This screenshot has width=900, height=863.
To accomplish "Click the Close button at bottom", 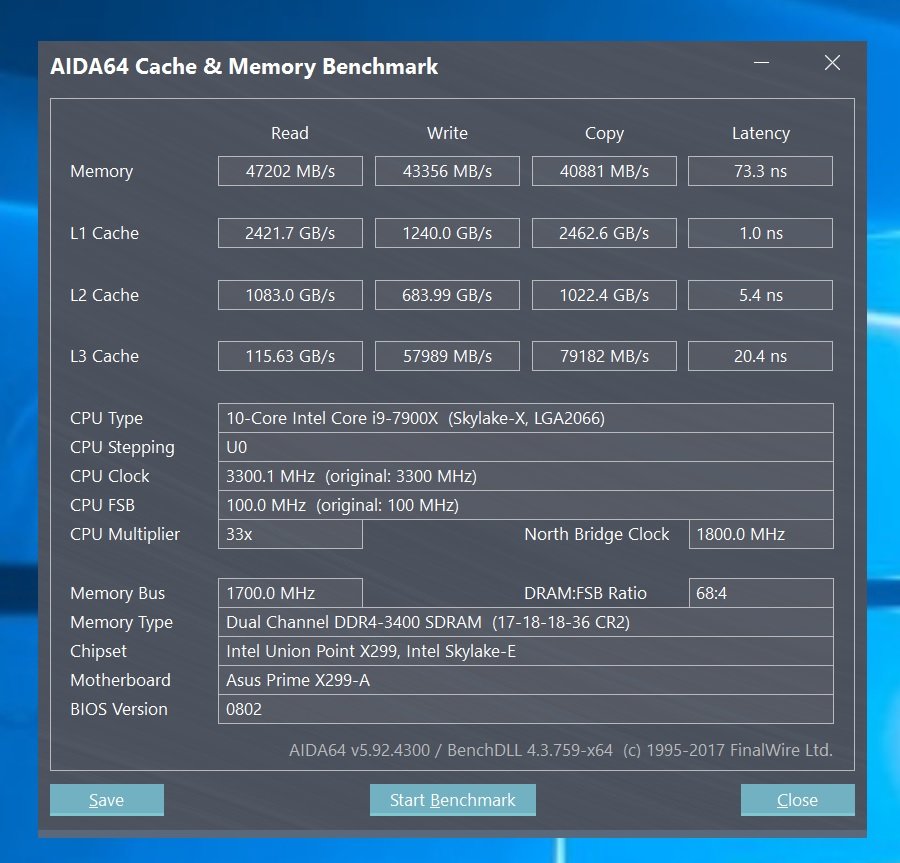I will coord(797,800).
